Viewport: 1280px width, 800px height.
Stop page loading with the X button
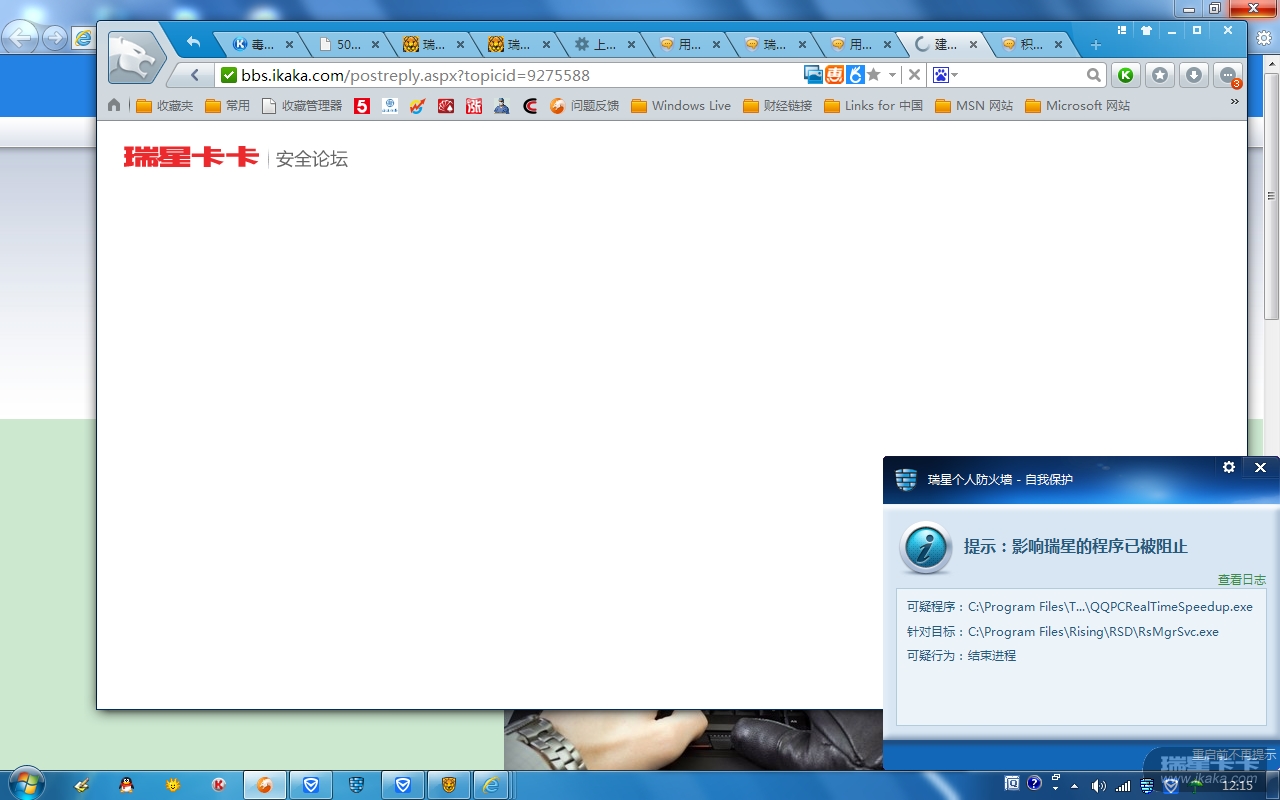[x=914, y=75]
